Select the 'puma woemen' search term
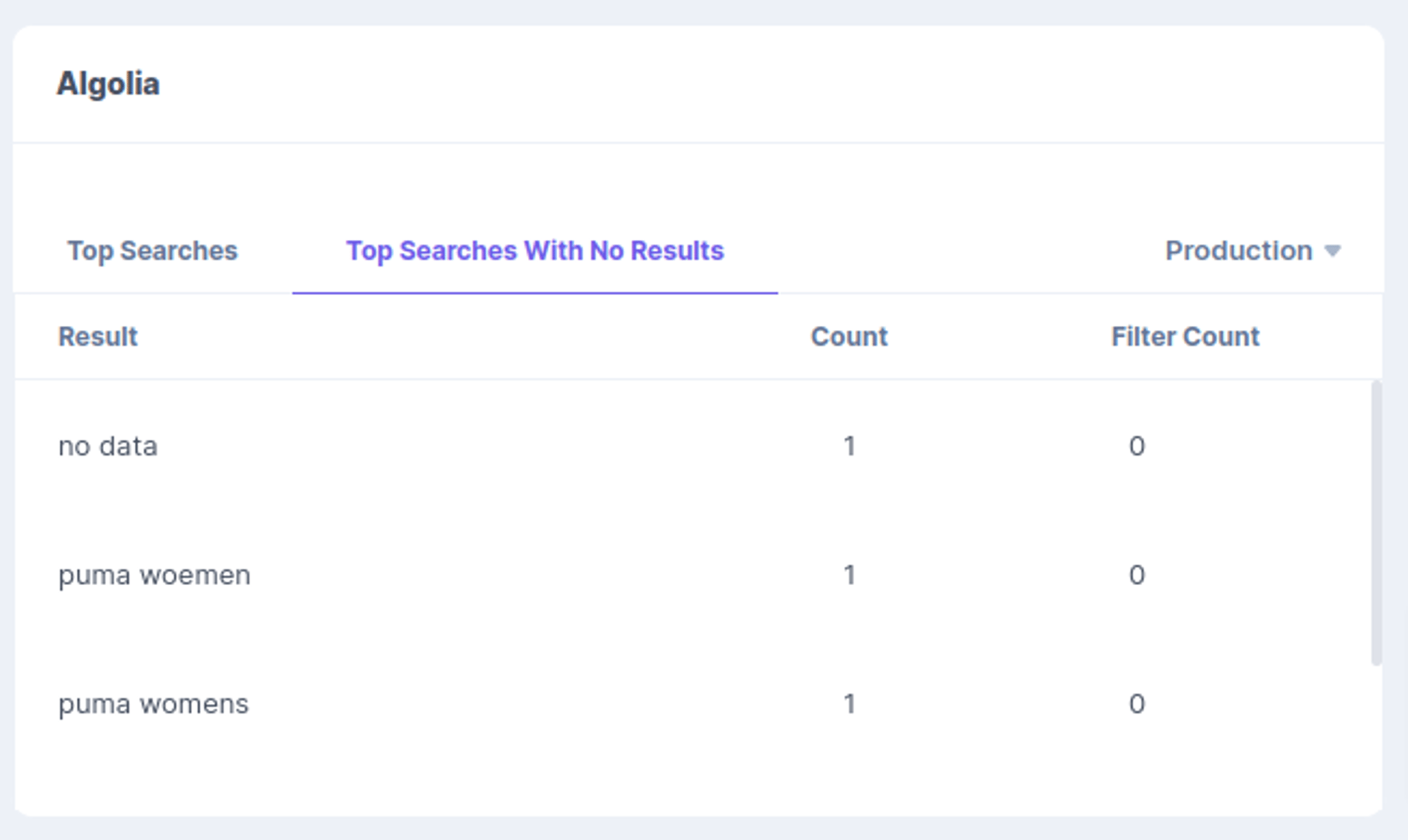Viewport: 1408px width, 840px height. point(154,575)
